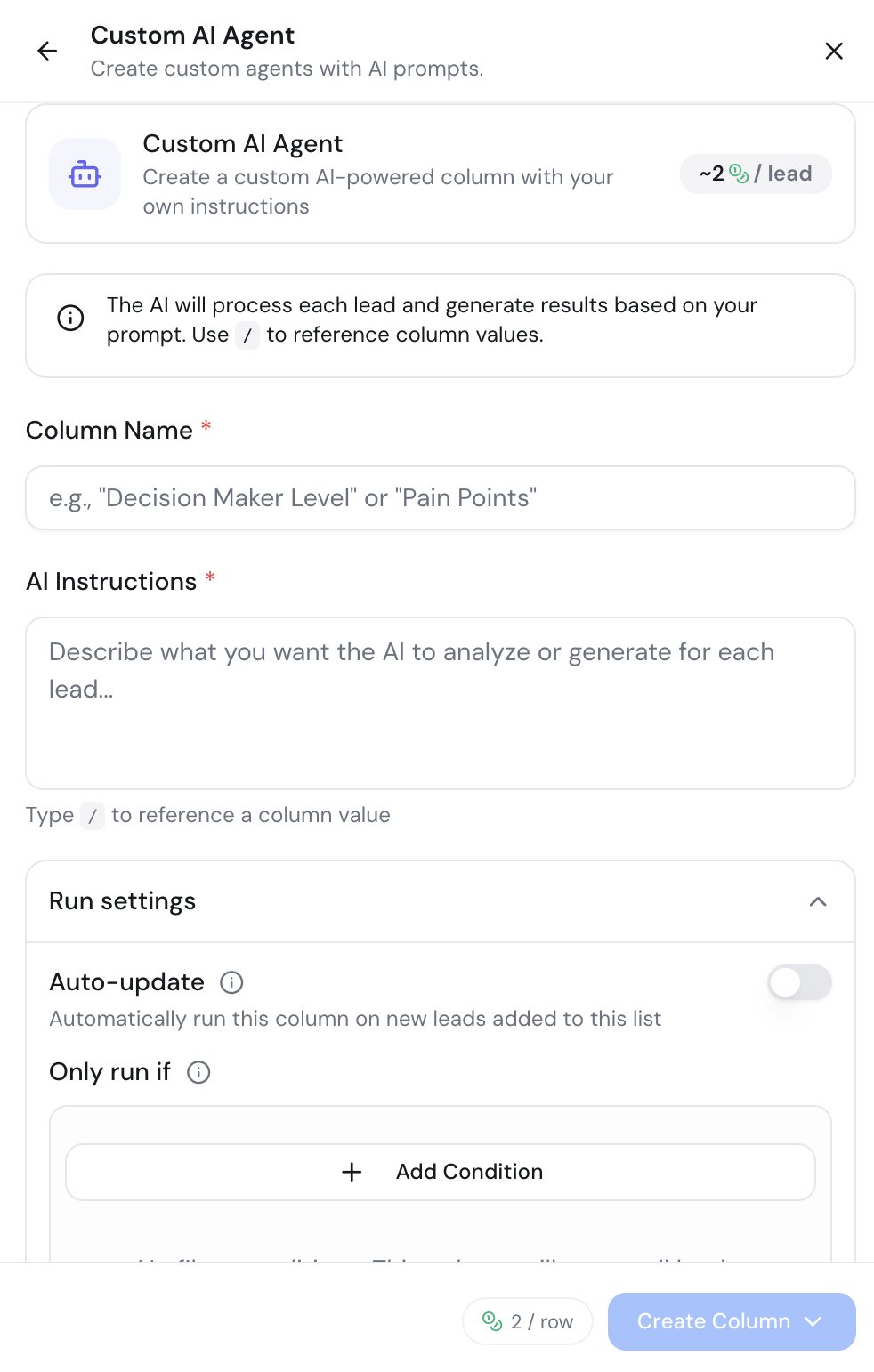Open the Create Column dropdown chevron

(x=813, y=1321)
